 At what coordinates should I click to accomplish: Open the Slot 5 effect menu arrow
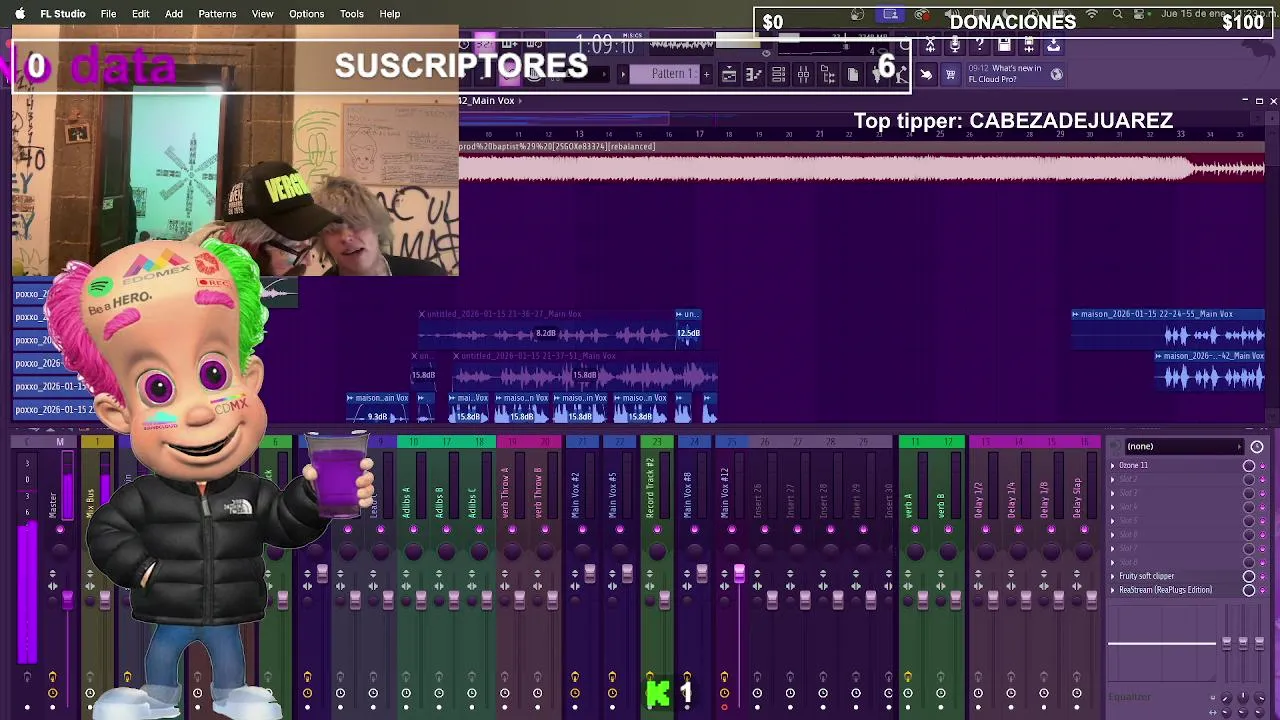(x=1113, y=521)
